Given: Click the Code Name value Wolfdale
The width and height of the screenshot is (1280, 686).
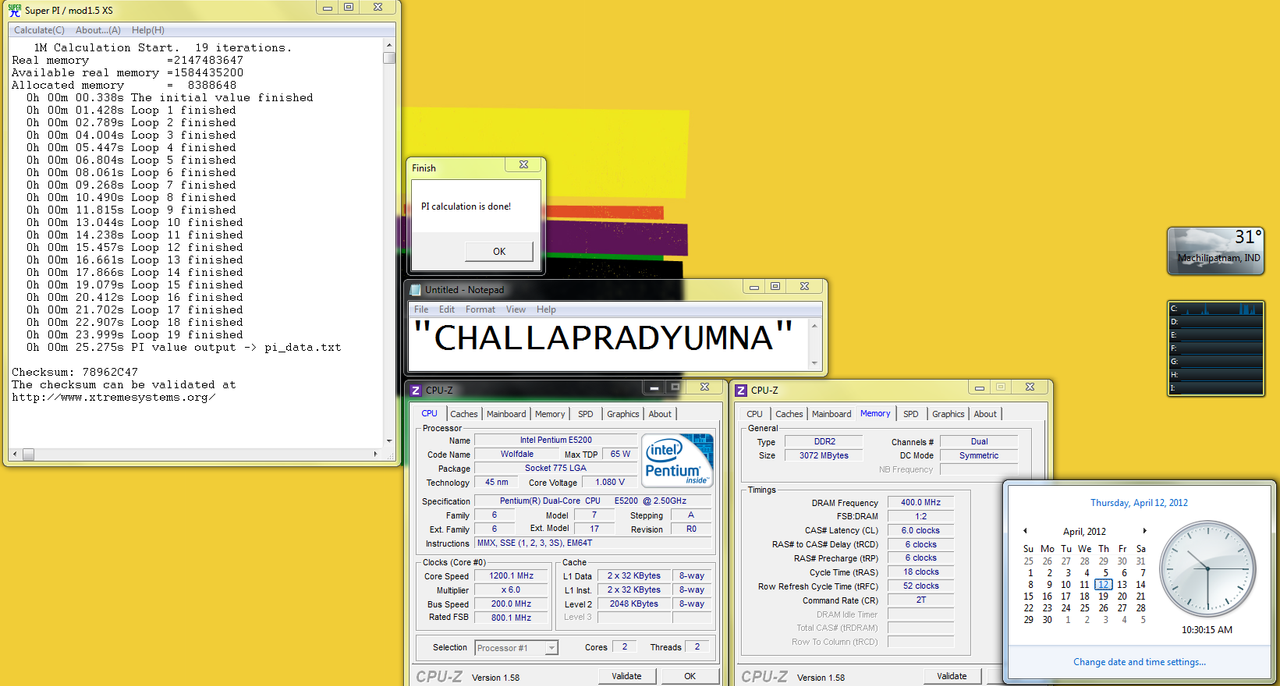Looking at the screenshot, I should (x=516, y=454).
